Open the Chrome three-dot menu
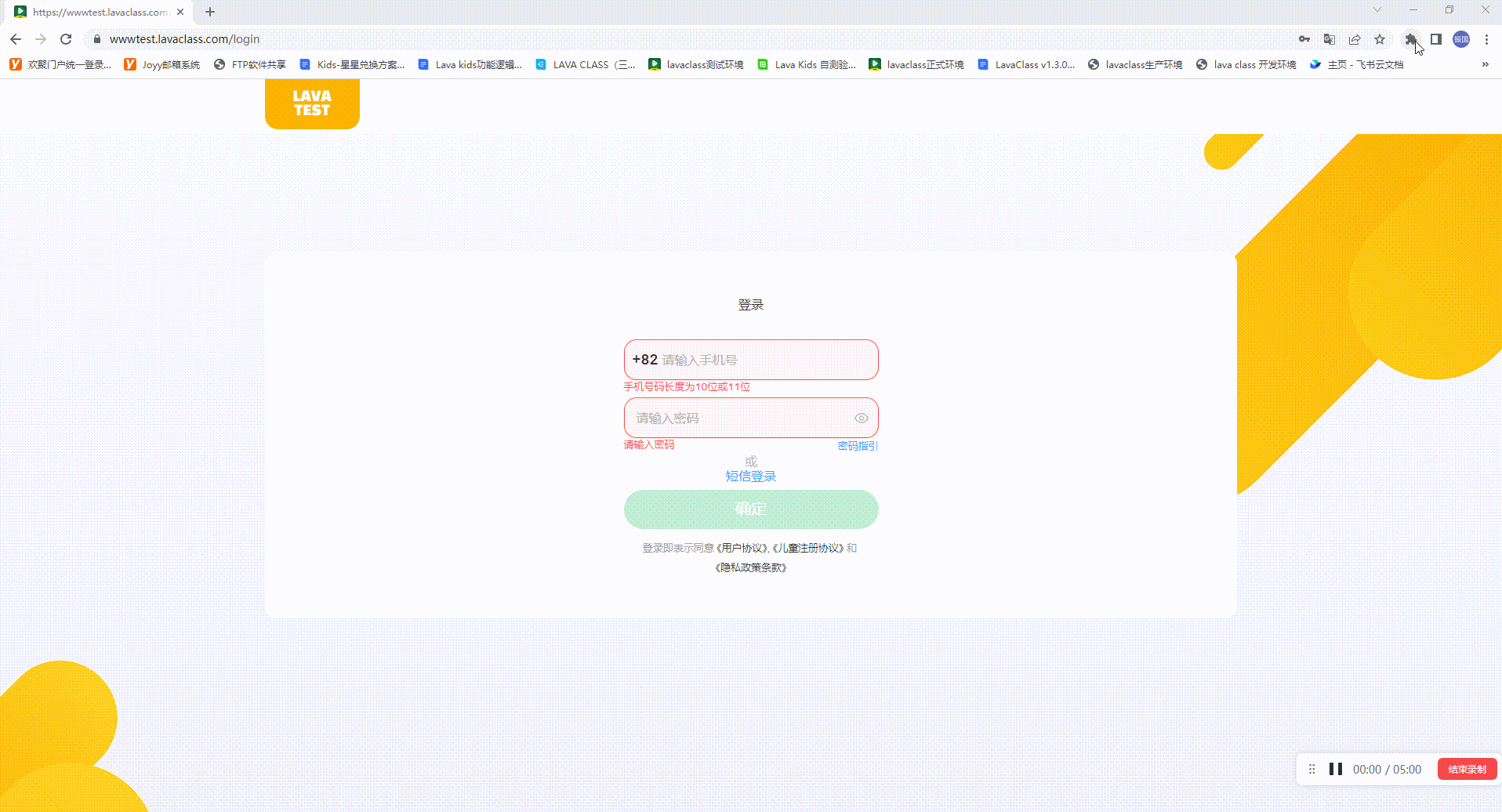This screenshot has width=1502, height=812. (1486, 39)
